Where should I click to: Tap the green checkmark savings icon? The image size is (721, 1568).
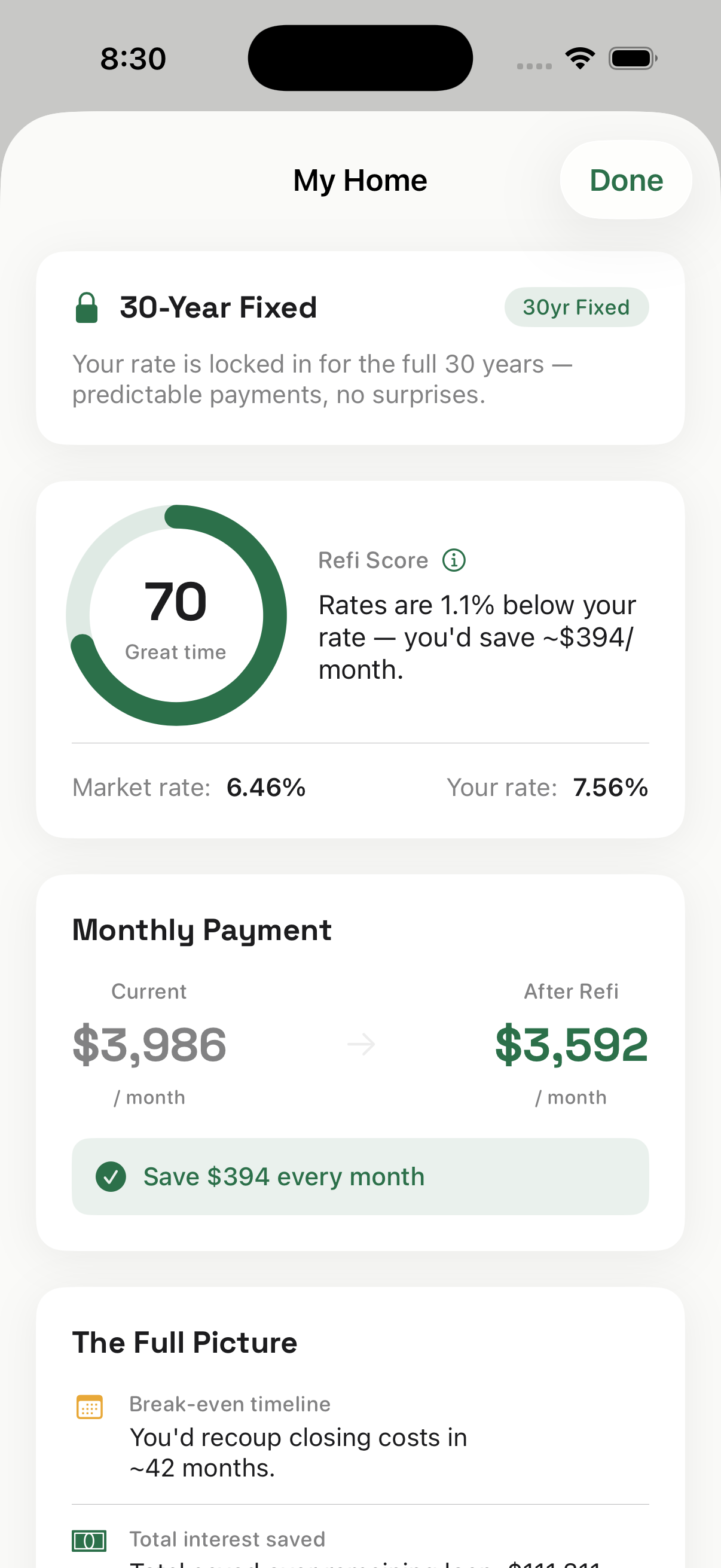(111, 1177)
